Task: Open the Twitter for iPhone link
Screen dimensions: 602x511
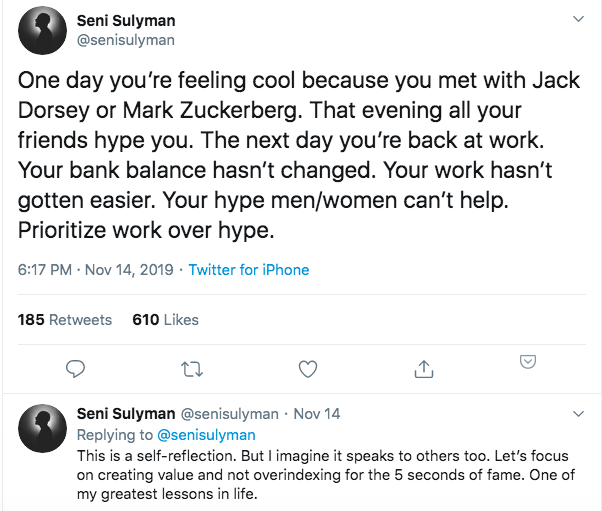Action: [x=249, y=270]
